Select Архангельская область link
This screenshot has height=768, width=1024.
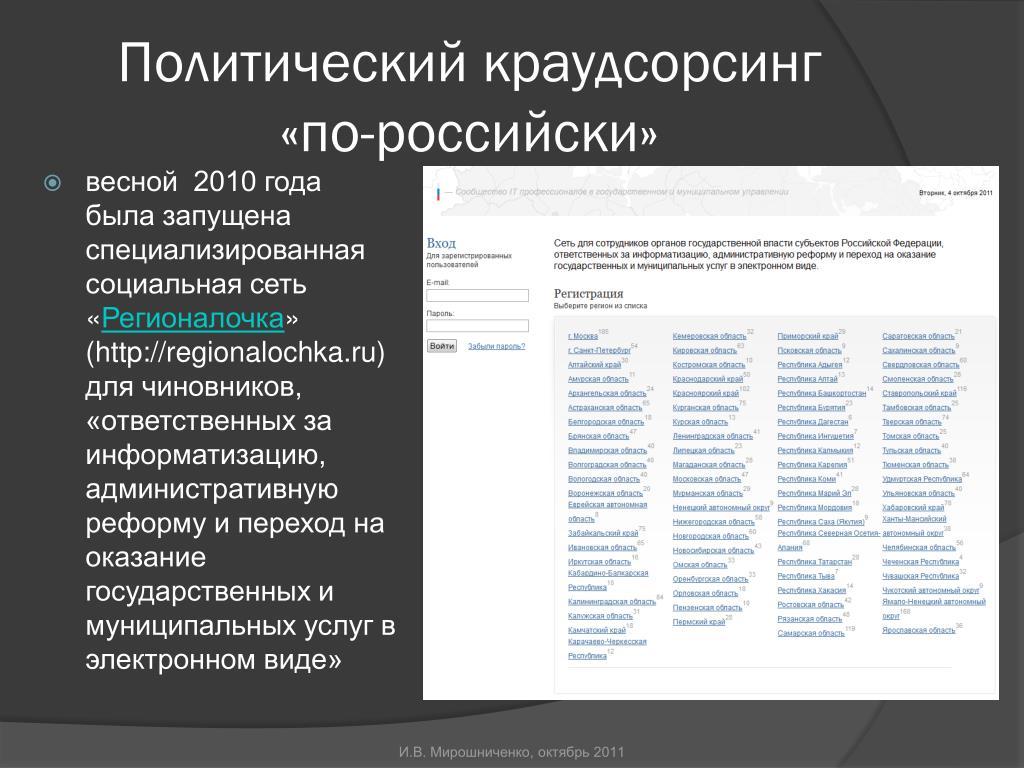(607, 394)
